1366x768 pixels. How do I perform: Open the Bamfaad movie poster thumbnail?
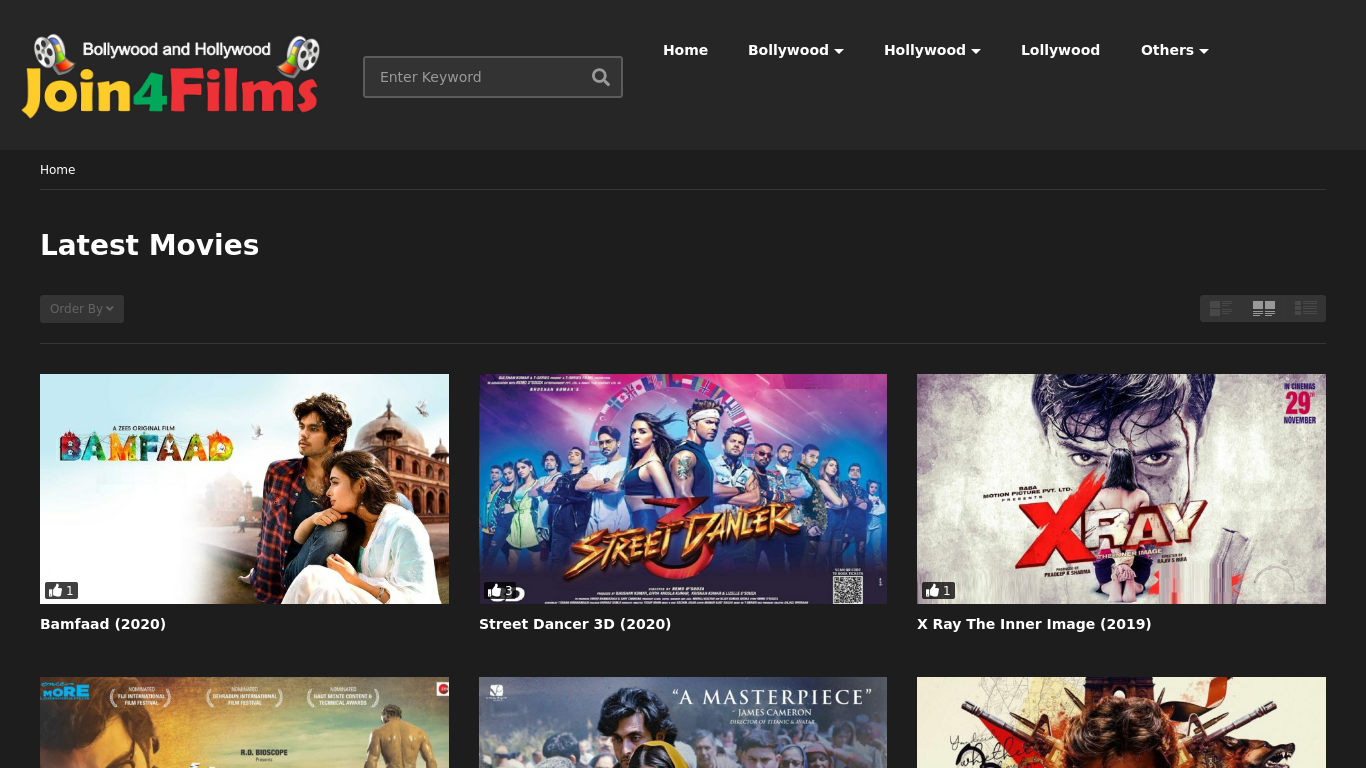click(244, 489)
